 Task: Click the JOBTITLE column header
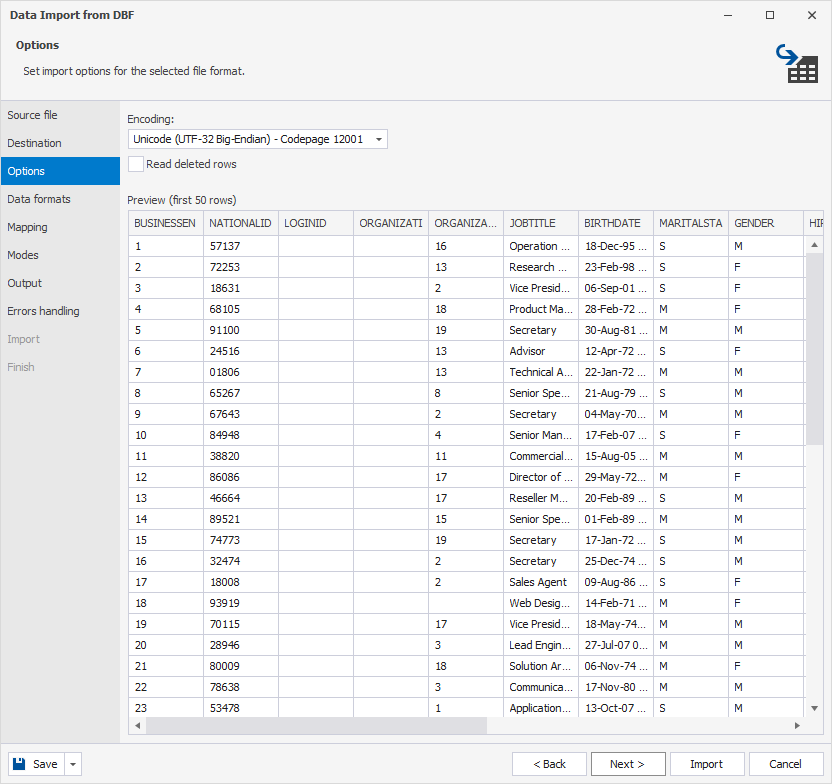[541, 223]
